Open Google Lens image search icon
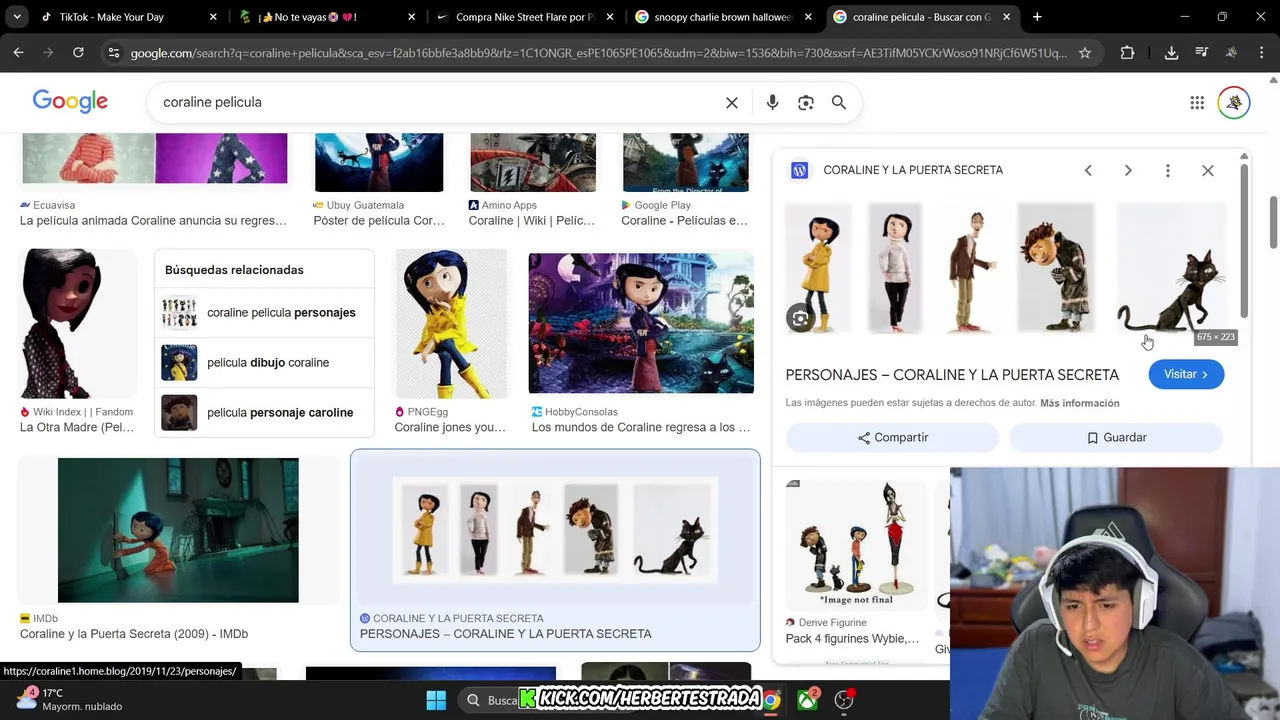1280x720 pixels. pyautogui.click(x=805, y=102)
